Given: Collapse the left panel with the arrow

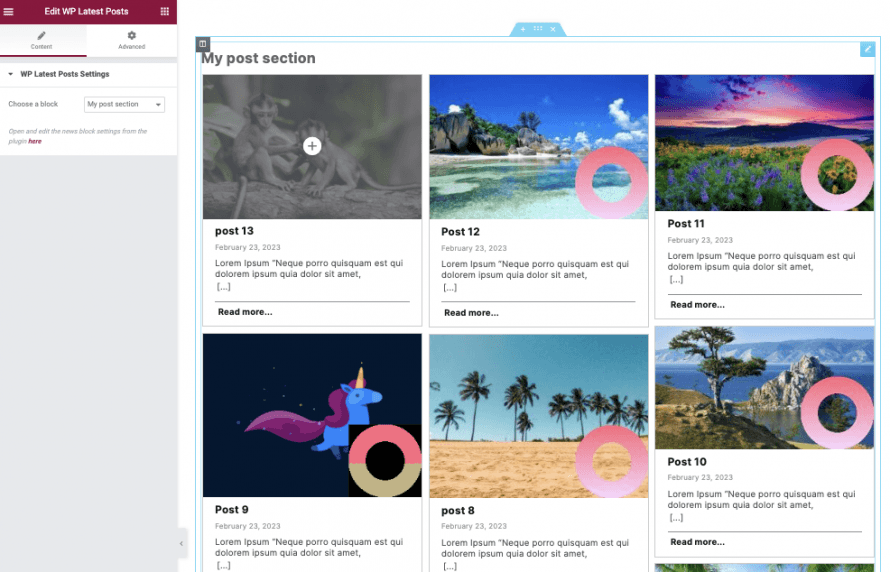Looking at the screenshot, I should point(182,544).
